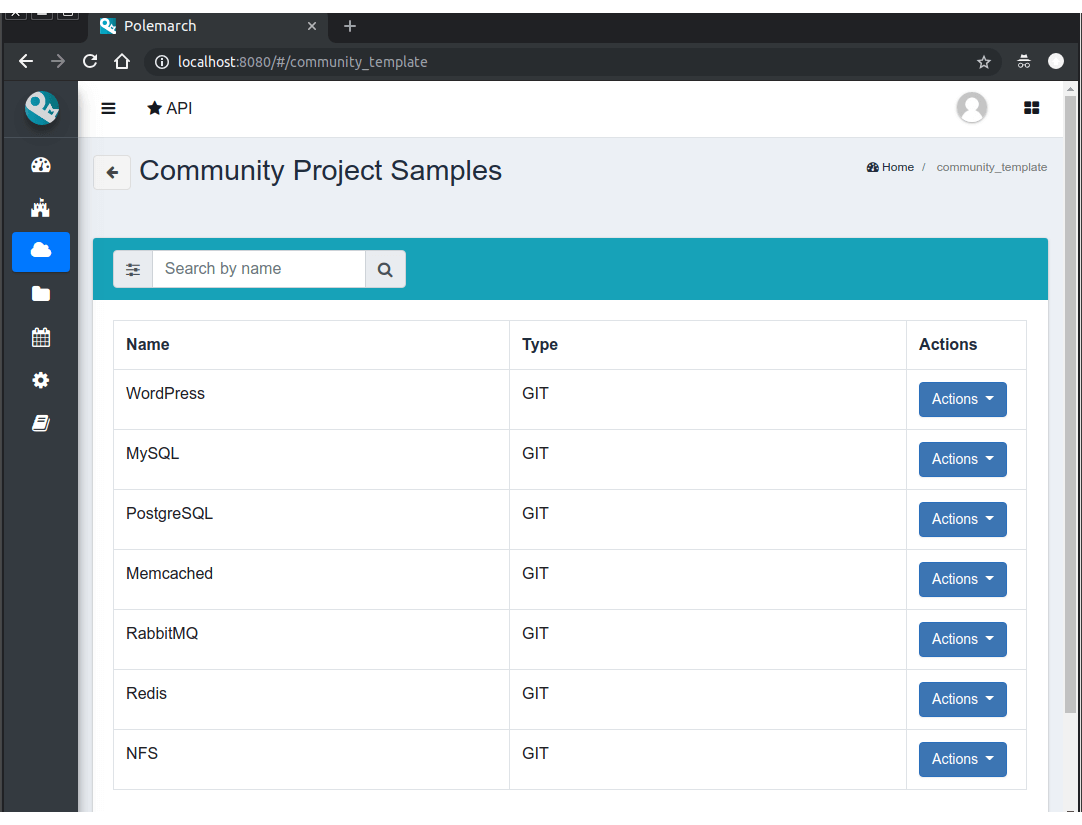Open the search filters slider icon
The image size is (1082, 825).
(133, 269)
